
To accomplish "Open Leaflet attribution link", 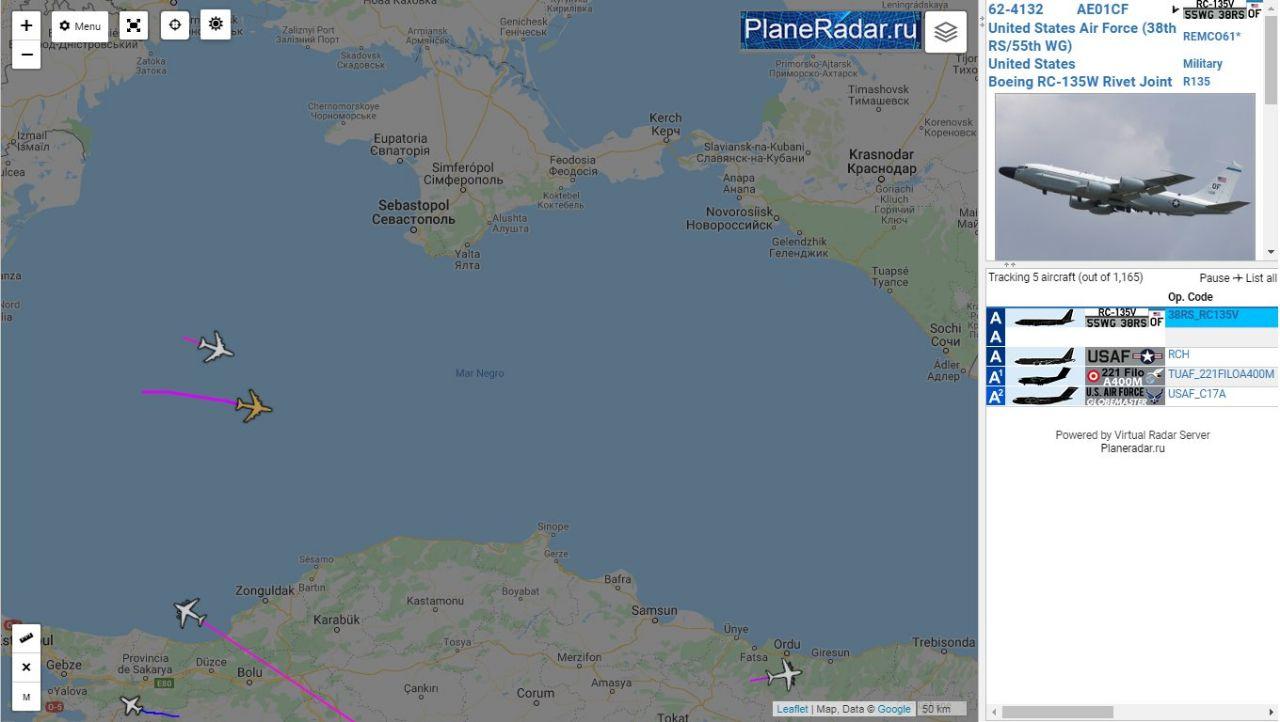I will (792, 709).
